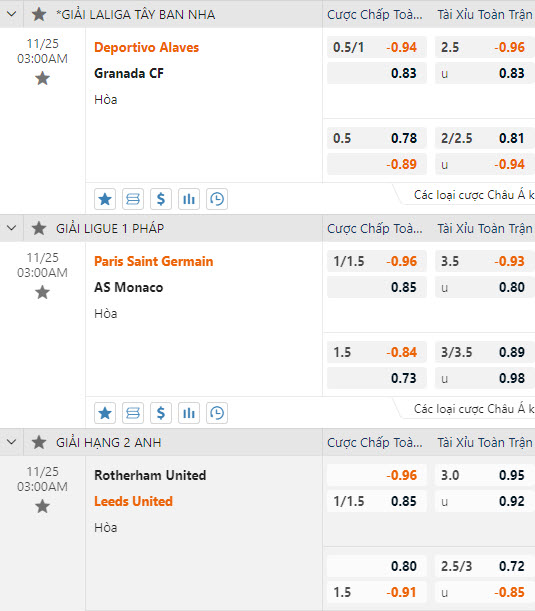The height and width of the screenshot is (611, 535).
Task: Click the blue star button under PSG match
Action: point(105,413)
